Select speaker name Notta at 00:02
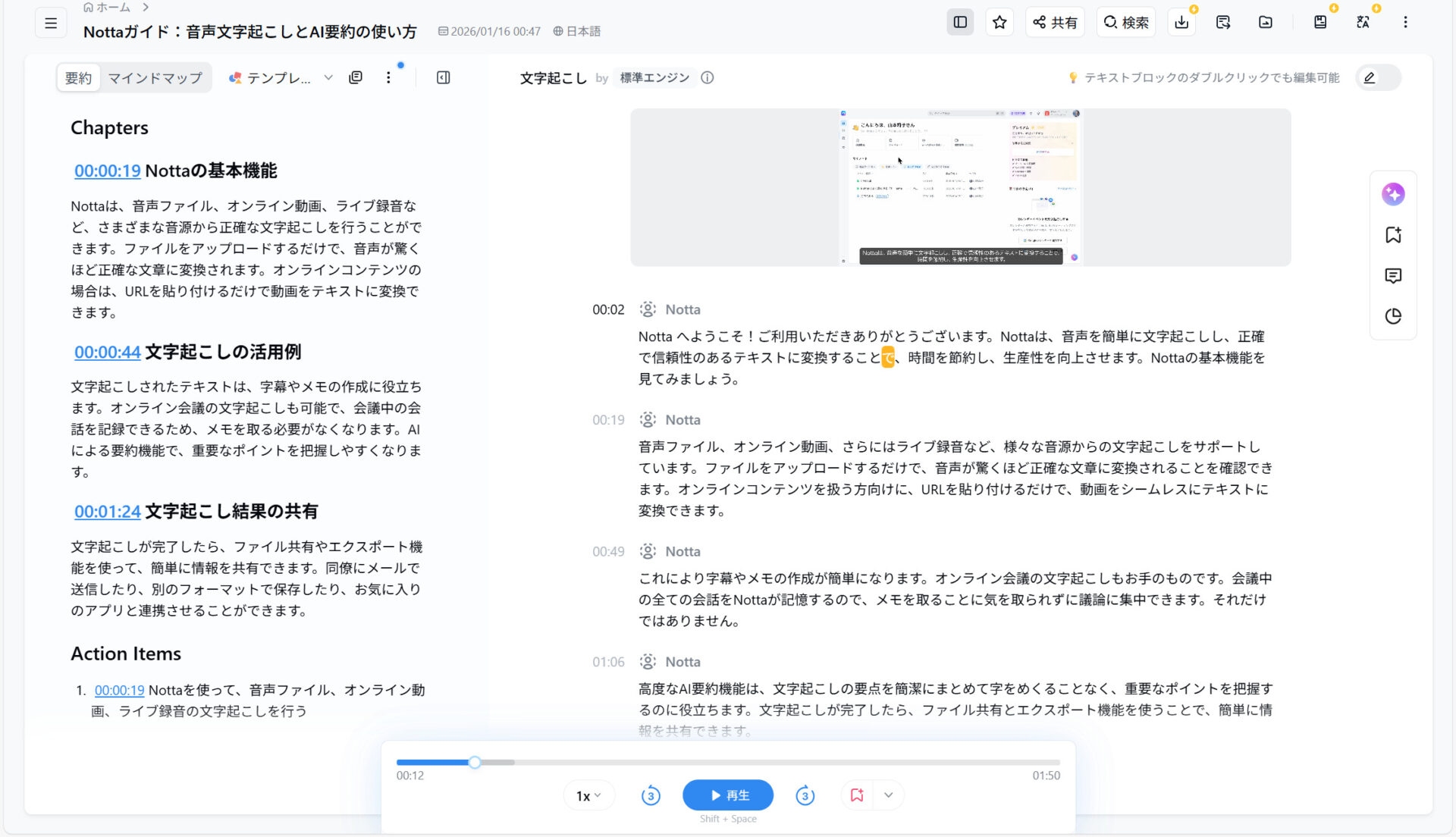Viewport: 1456px width, 837px height. (x=682, y=309)
